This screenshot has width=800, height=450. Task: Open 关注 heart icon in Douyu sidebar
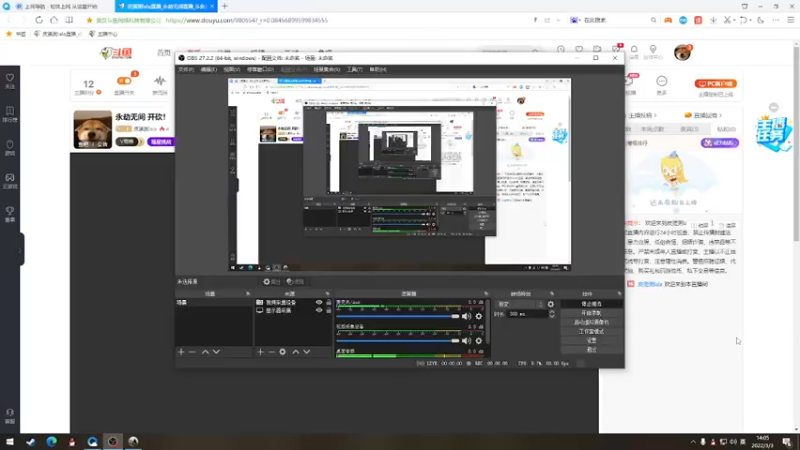click(x=10, y=81)
